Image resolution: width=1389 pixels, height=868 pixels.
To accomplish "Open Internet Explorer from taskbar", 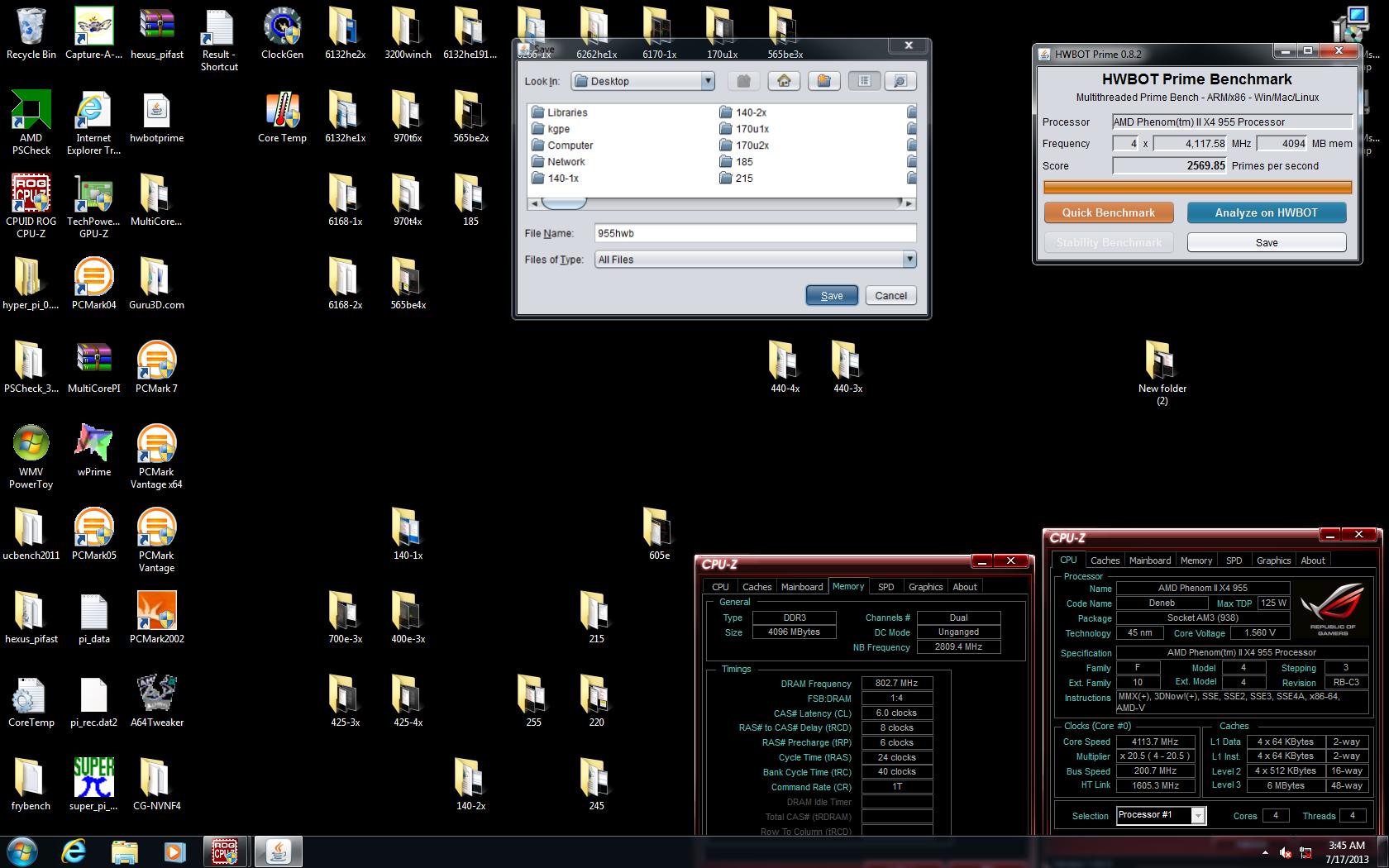I will [74, 851].
